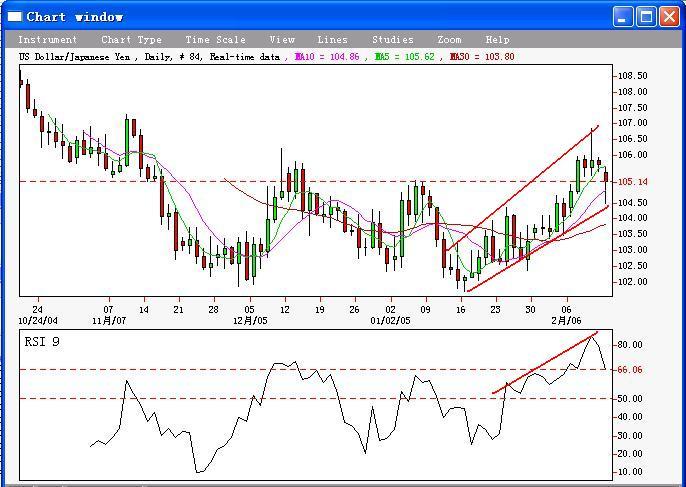Click the Chart window title bar icon
Image resolution: width=686 pixels, height=487 pixels.
click(14, 16)
